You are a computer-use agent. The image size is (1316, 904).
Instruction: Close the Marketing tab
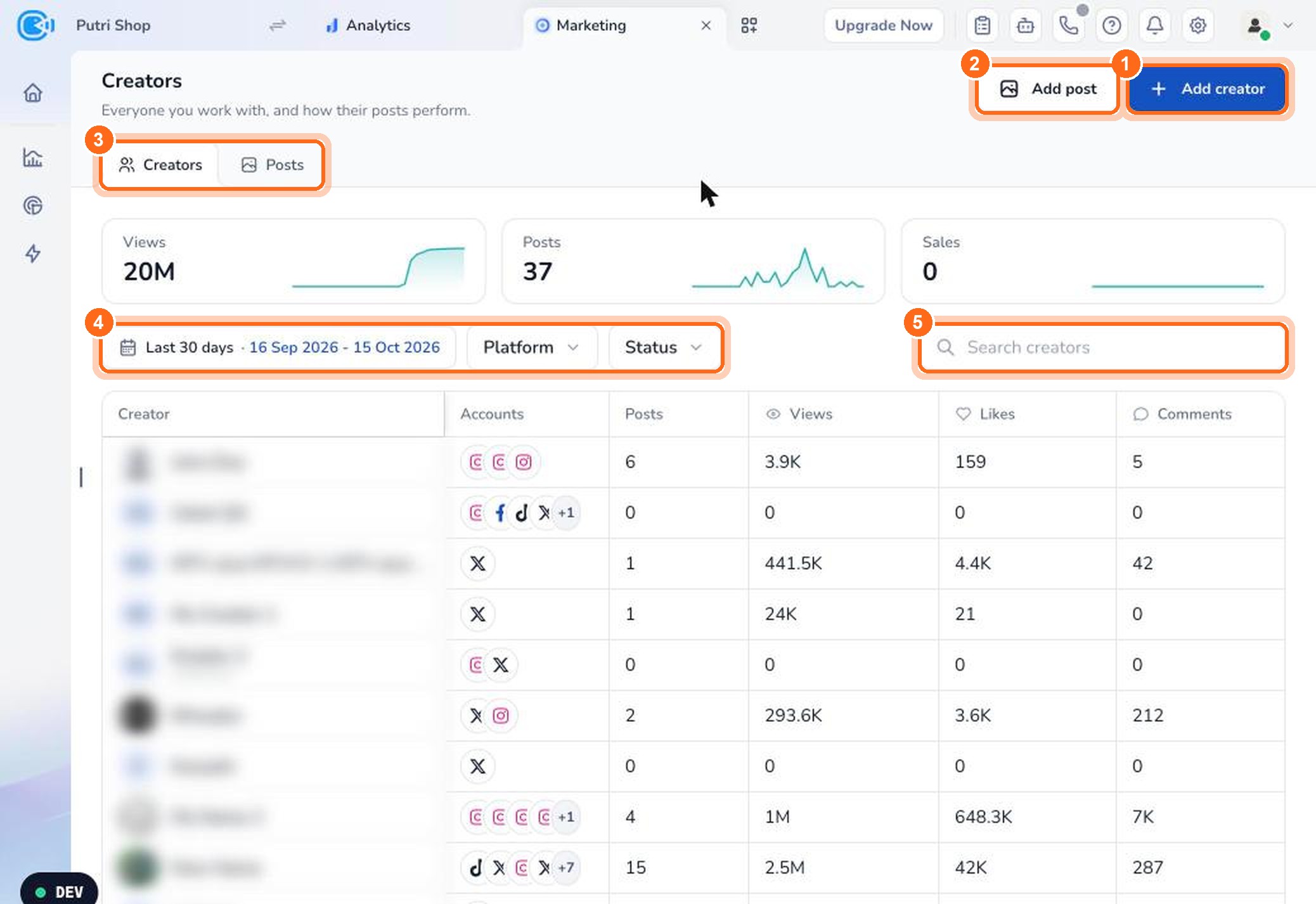[x=706, y=25]
